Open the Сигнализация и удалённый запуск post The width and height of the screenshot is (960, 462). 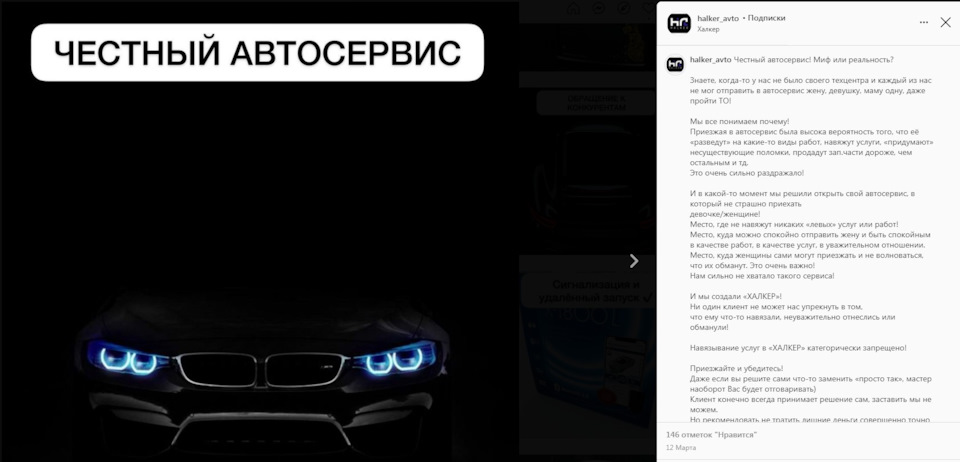(588, 351)
